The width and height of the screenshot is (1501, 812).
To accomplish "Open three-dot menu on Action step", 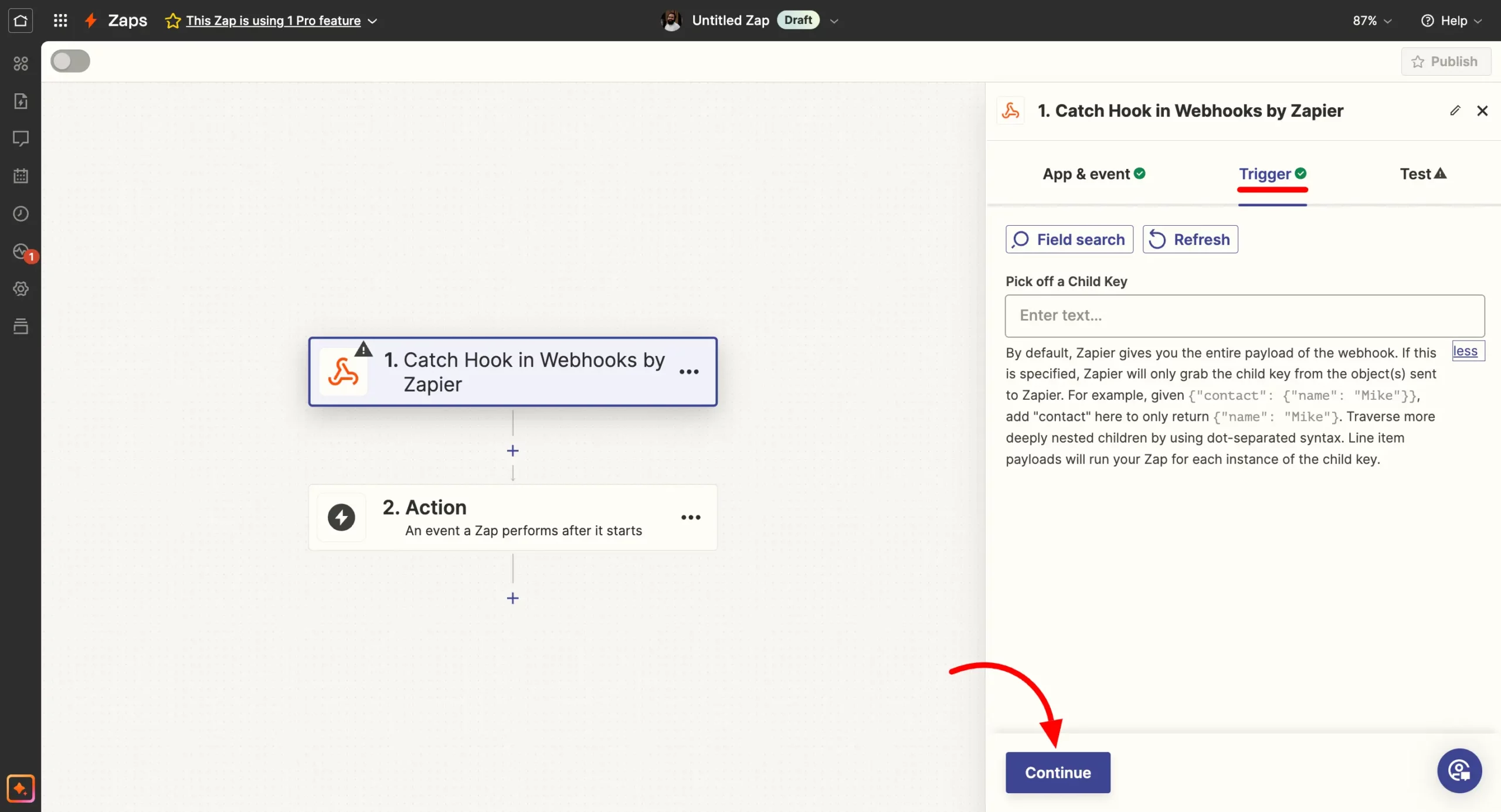I will click(691, 517).
